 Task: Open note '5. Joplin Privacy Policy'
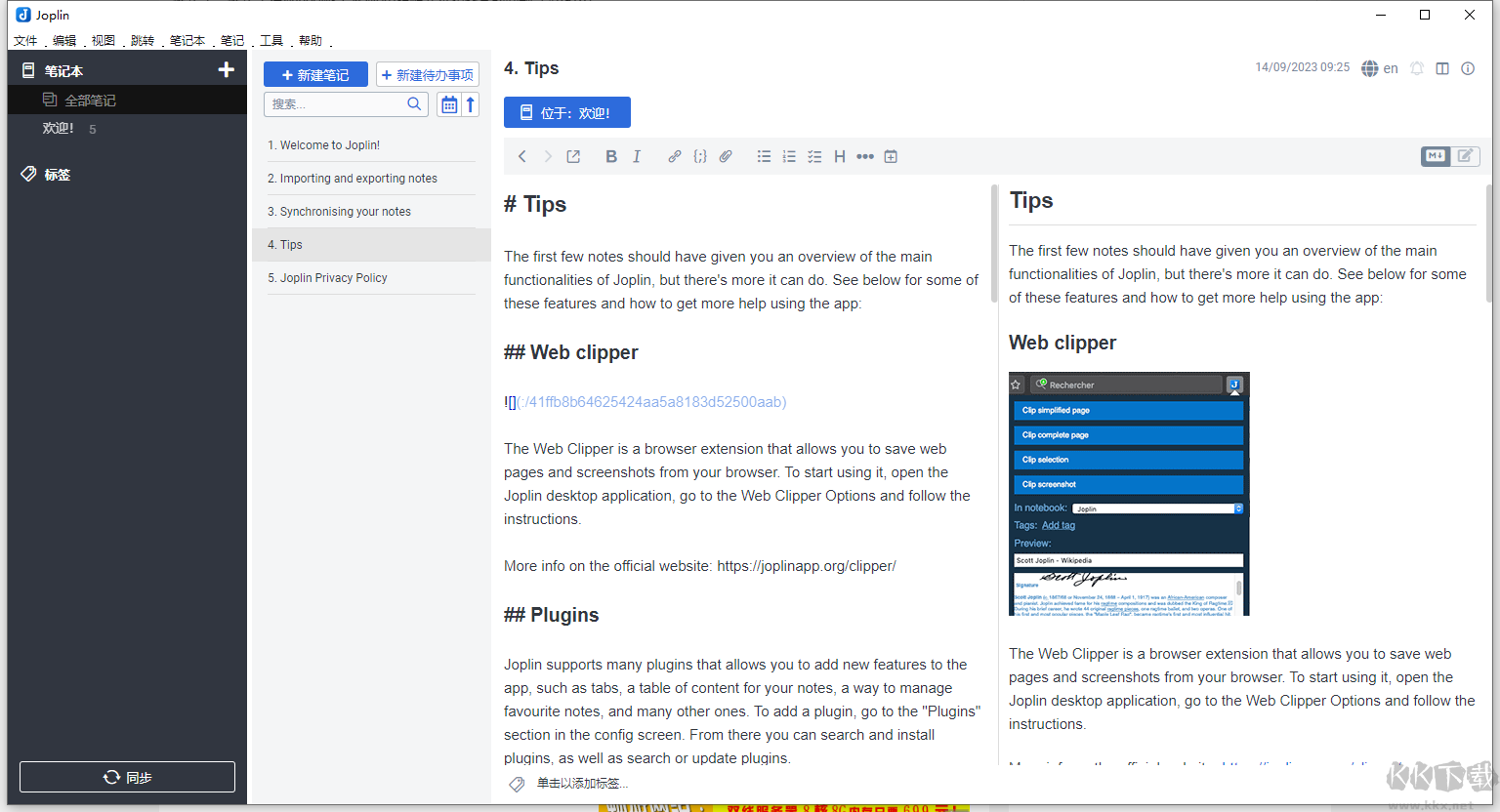(371, 278)
